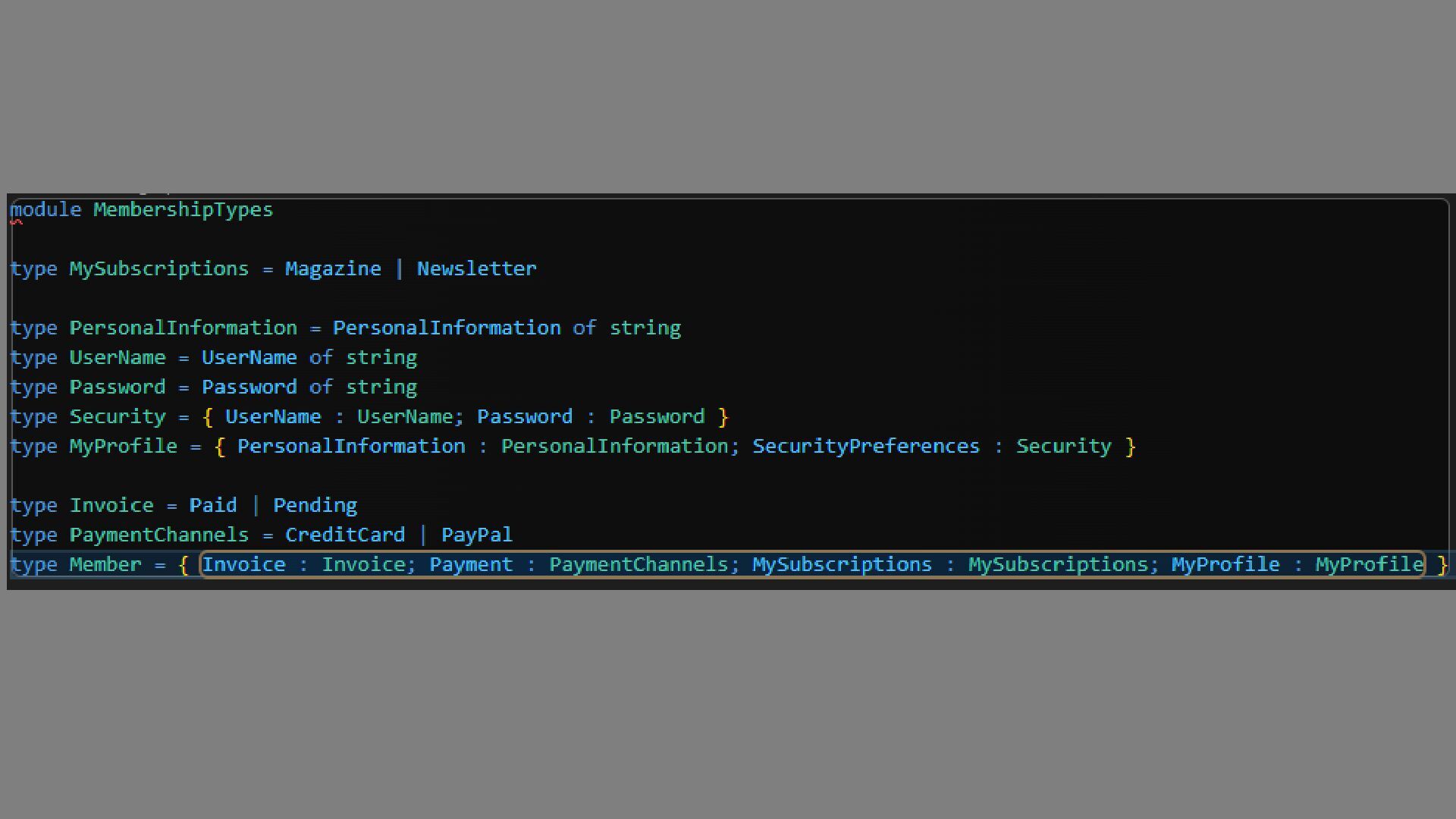Click PaymentChannels name in its type definition

click(158, 535)
